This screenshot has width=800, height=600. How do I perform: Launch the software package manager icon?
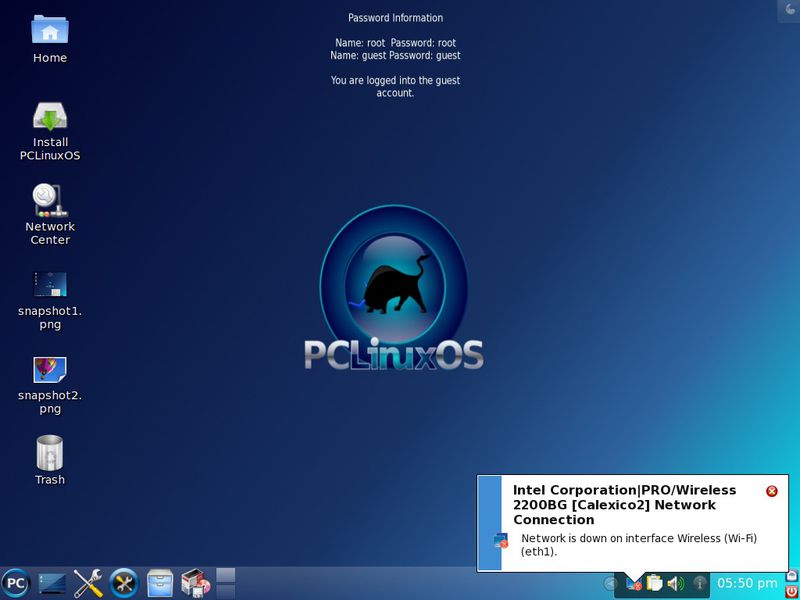pos(196,583)
